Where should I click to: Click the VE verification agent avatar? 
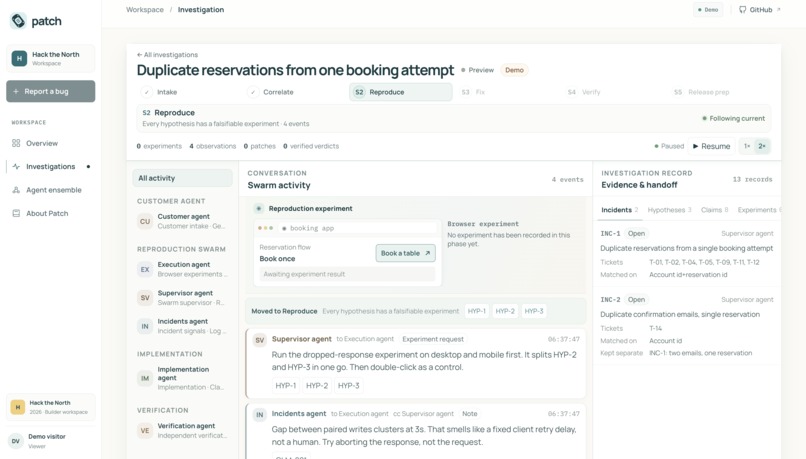coord(145,431)
